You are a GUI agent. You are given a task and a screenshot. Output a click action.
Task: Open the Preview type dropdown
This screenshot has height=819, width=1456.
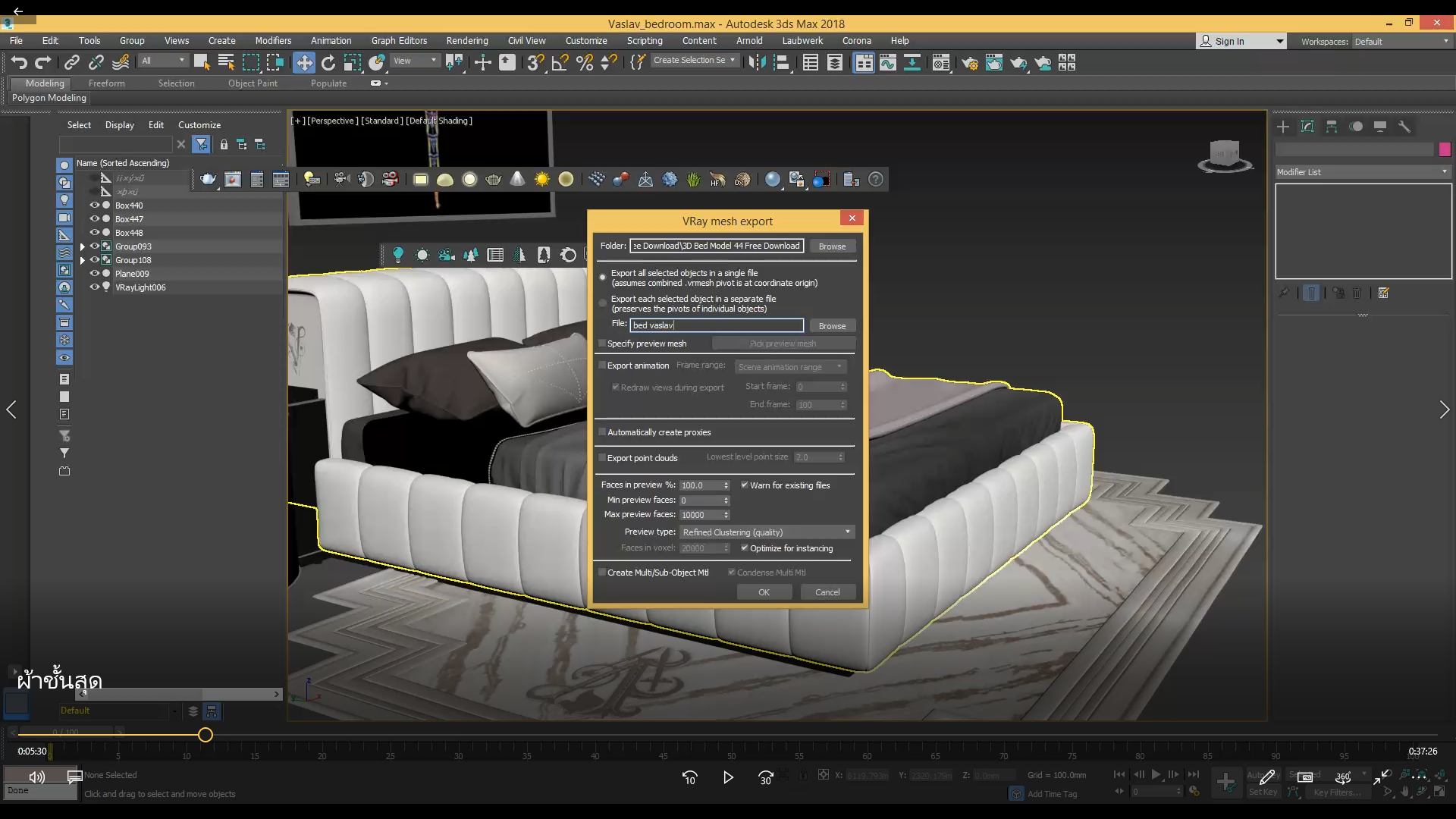pyautogui.click(x=767, y=532)
